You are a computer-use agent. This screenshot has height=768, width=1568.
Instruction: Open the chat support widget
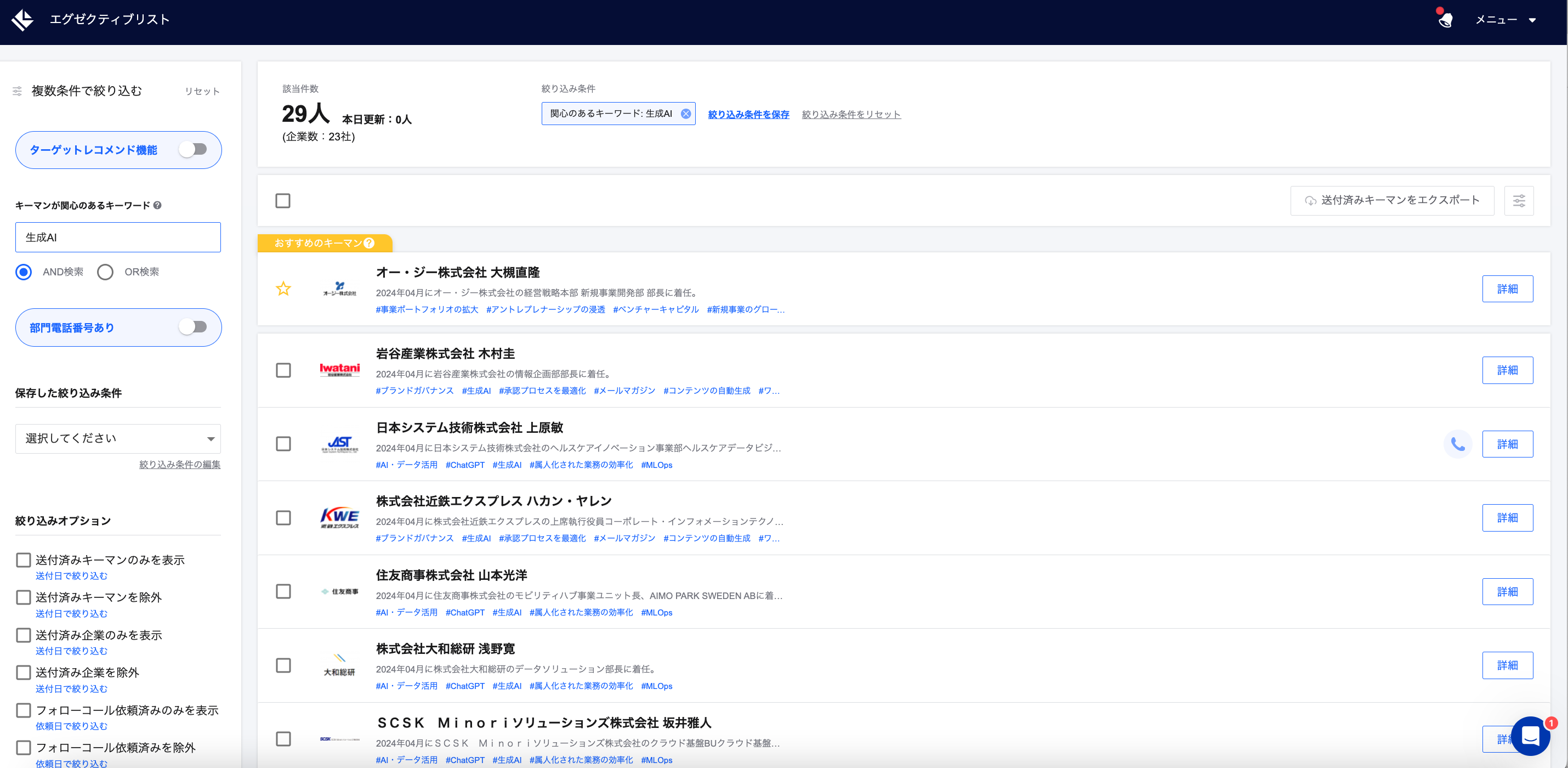pyautogui.click(x=1530, y=736)
